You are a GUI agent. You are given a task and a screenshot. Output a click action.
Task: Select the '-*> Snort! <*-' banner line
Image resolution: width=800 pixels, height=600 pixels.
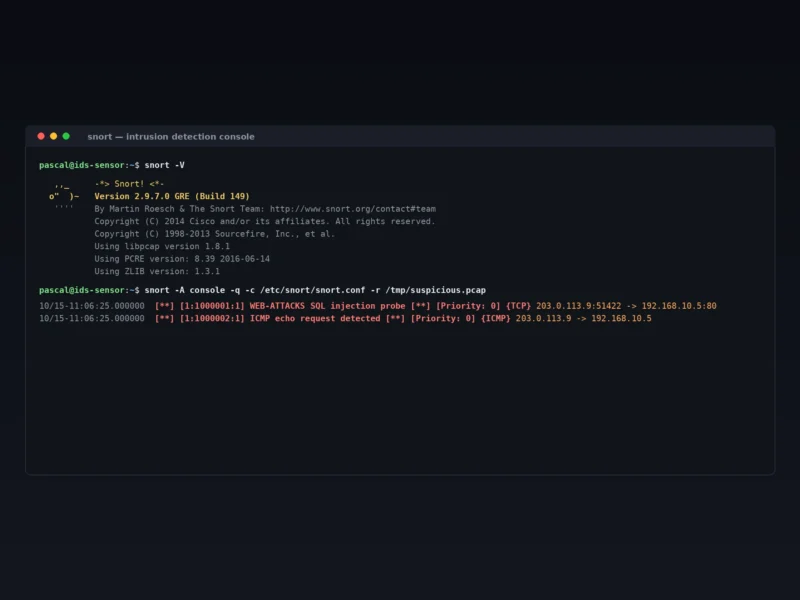[129, 184]
